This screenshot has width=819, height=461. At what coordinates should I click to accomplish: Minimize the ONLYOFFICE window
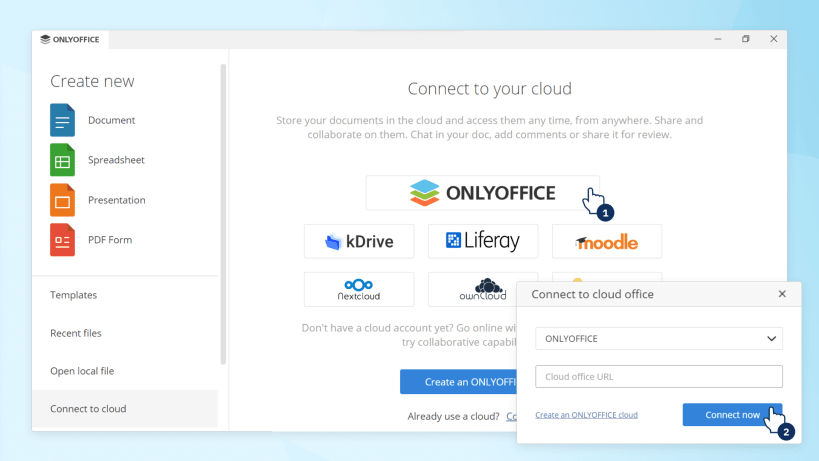point(718,39)
